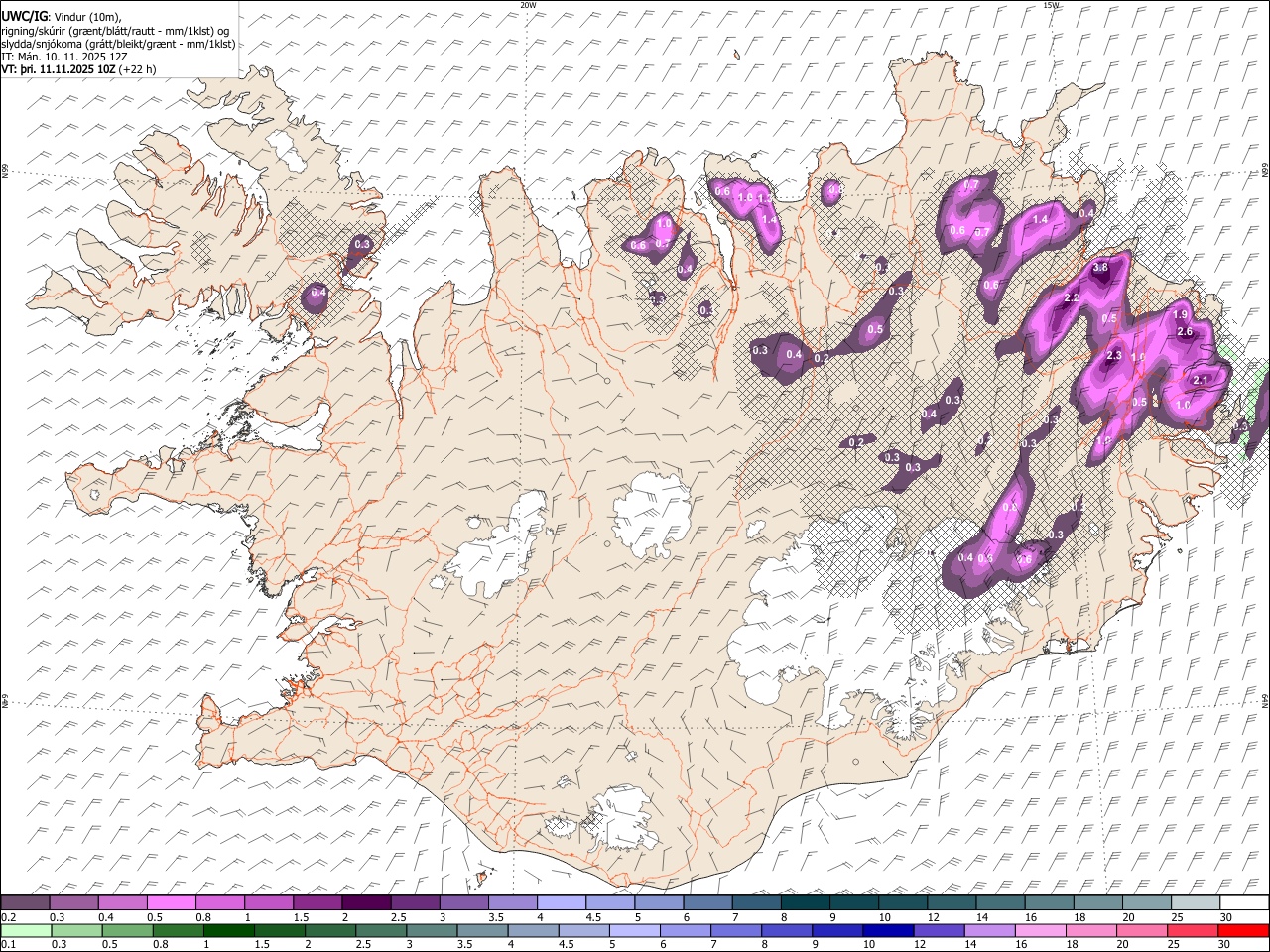Image resolution: width=1270 pixels, height=952 pixels.
Task: Click the "0.1" label on the rain scale
Action: [8, 944]
